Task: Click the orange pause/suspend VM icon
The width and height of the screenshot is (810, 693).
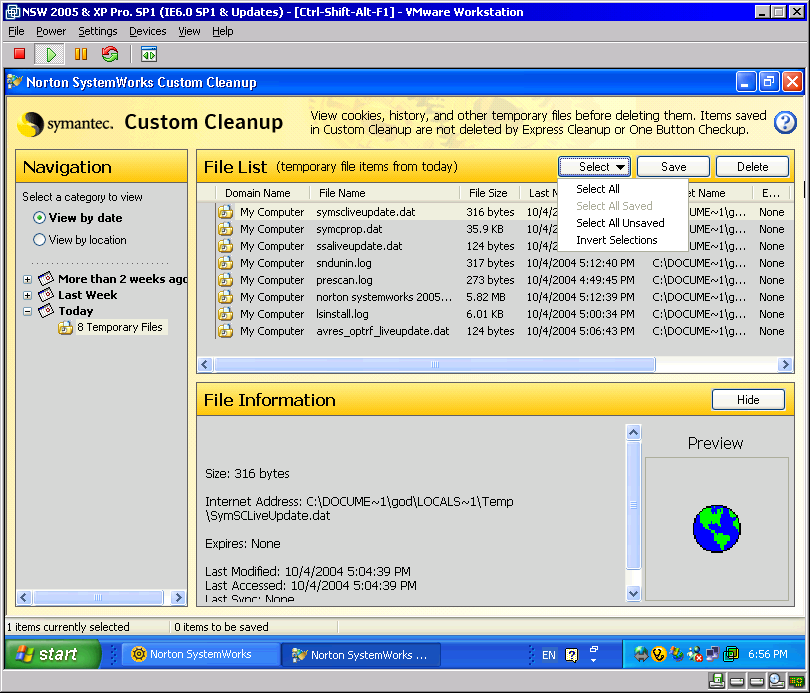Action: click(81, 54)
